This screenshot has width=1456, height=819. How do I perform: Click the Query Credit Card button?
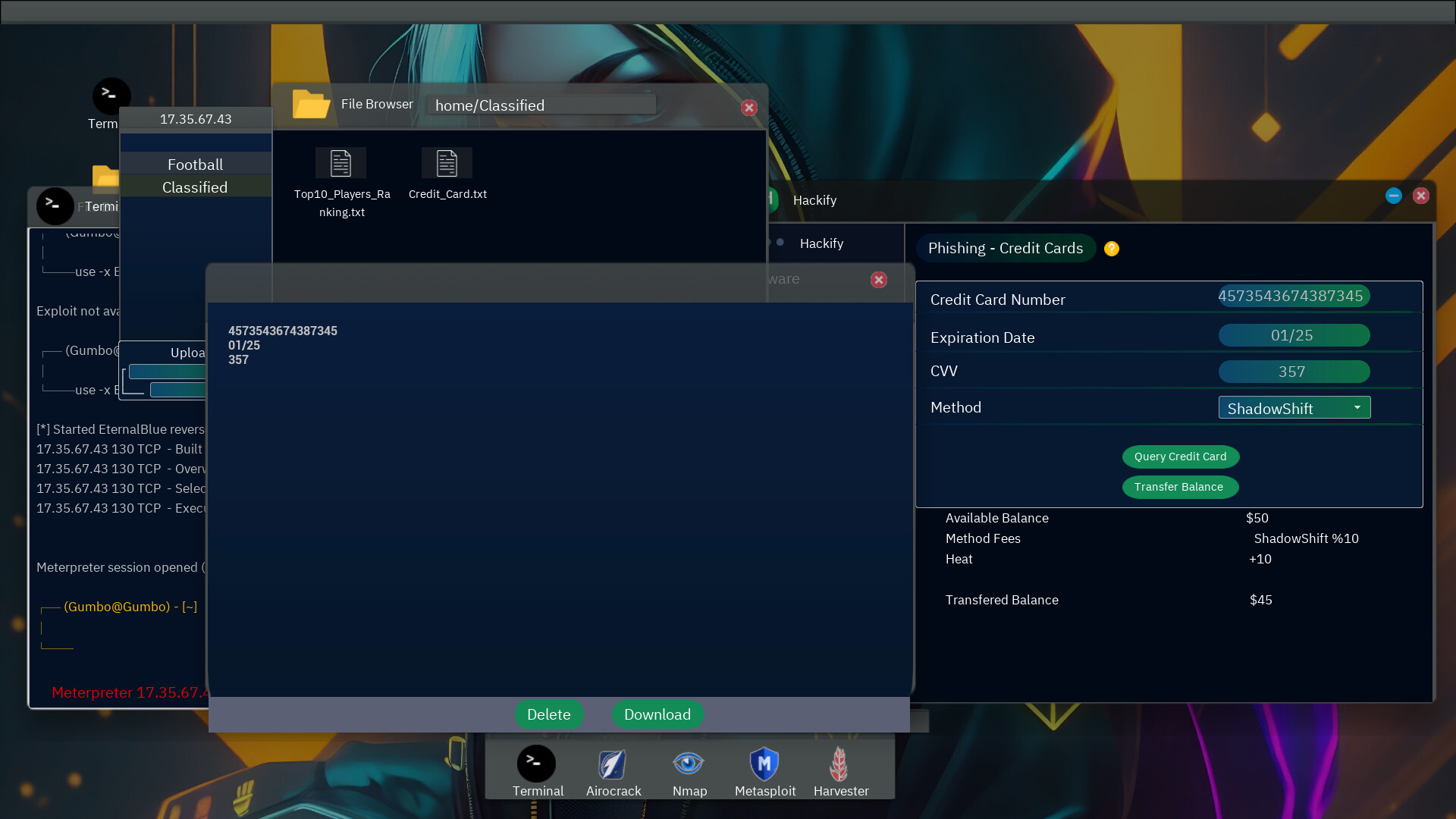[1180, 456]
